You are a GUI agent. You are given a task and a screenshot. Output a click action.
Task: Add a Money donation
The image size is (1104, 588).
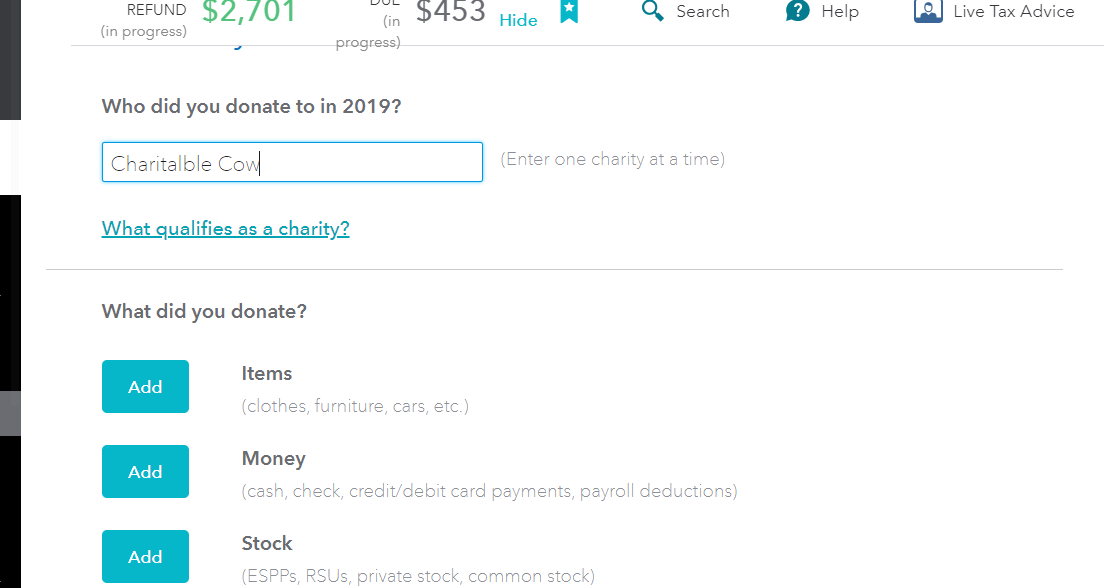(145, 472)
